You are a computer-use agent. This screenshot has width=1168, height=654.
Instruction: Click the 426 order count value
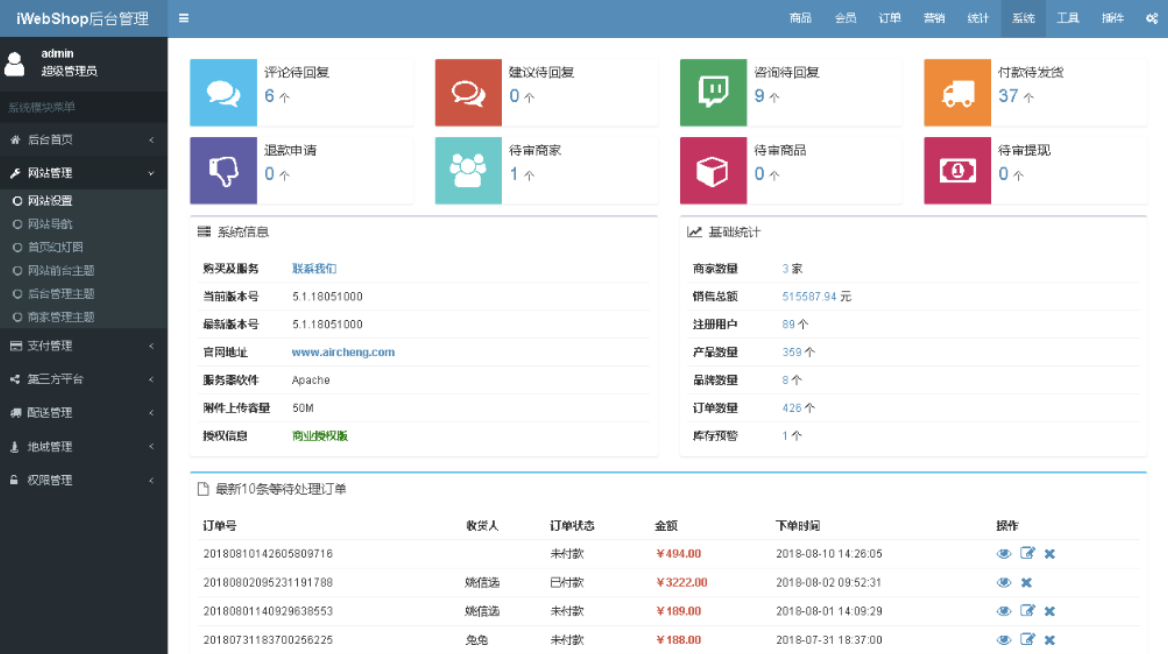tap(792, 408)
